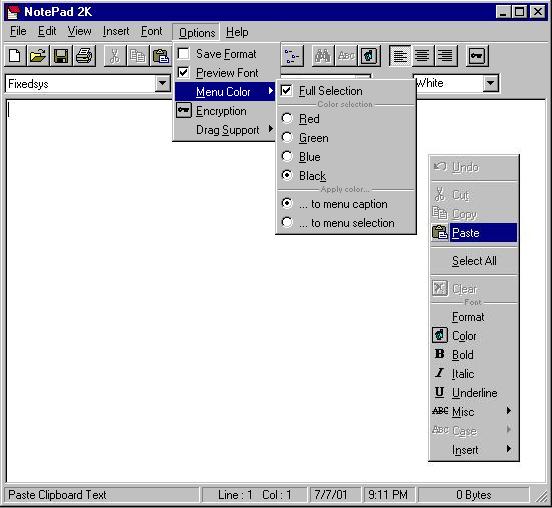This screenshot has height=508, width=552.
Task: Click the Bold B icon in context menu
Action: coord(439,354)
